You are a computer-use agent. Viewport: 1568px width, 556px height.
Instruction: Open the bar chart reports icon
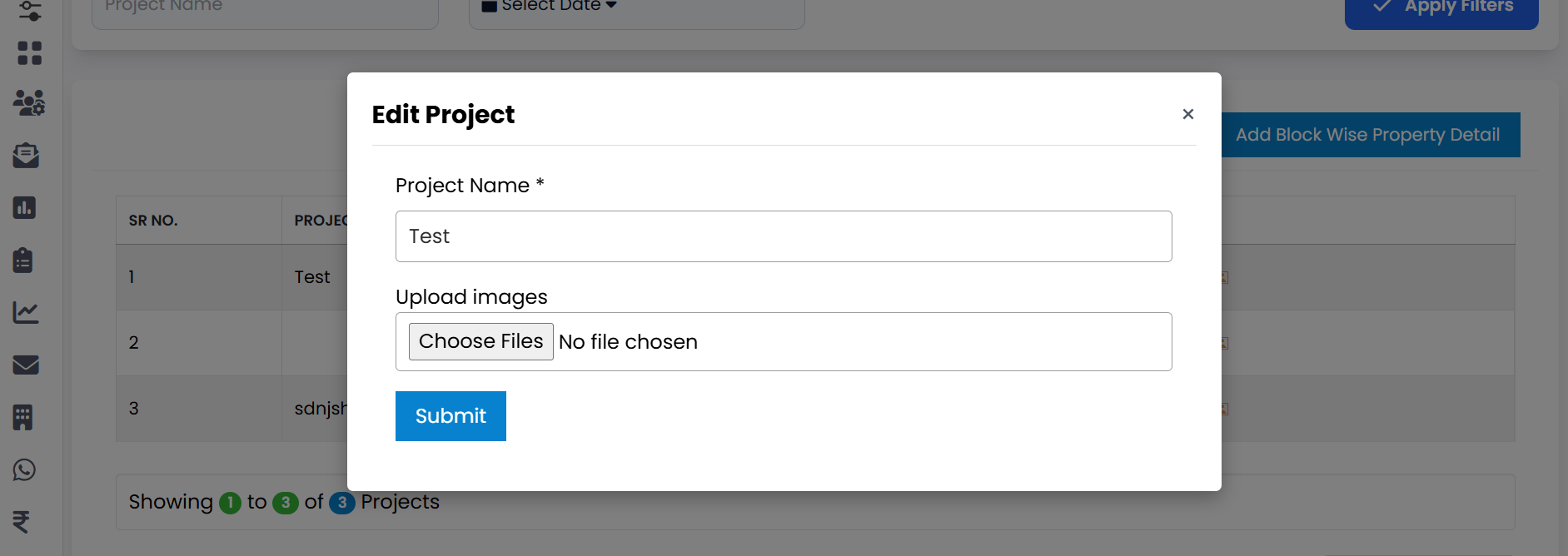[x=25, y=208]
